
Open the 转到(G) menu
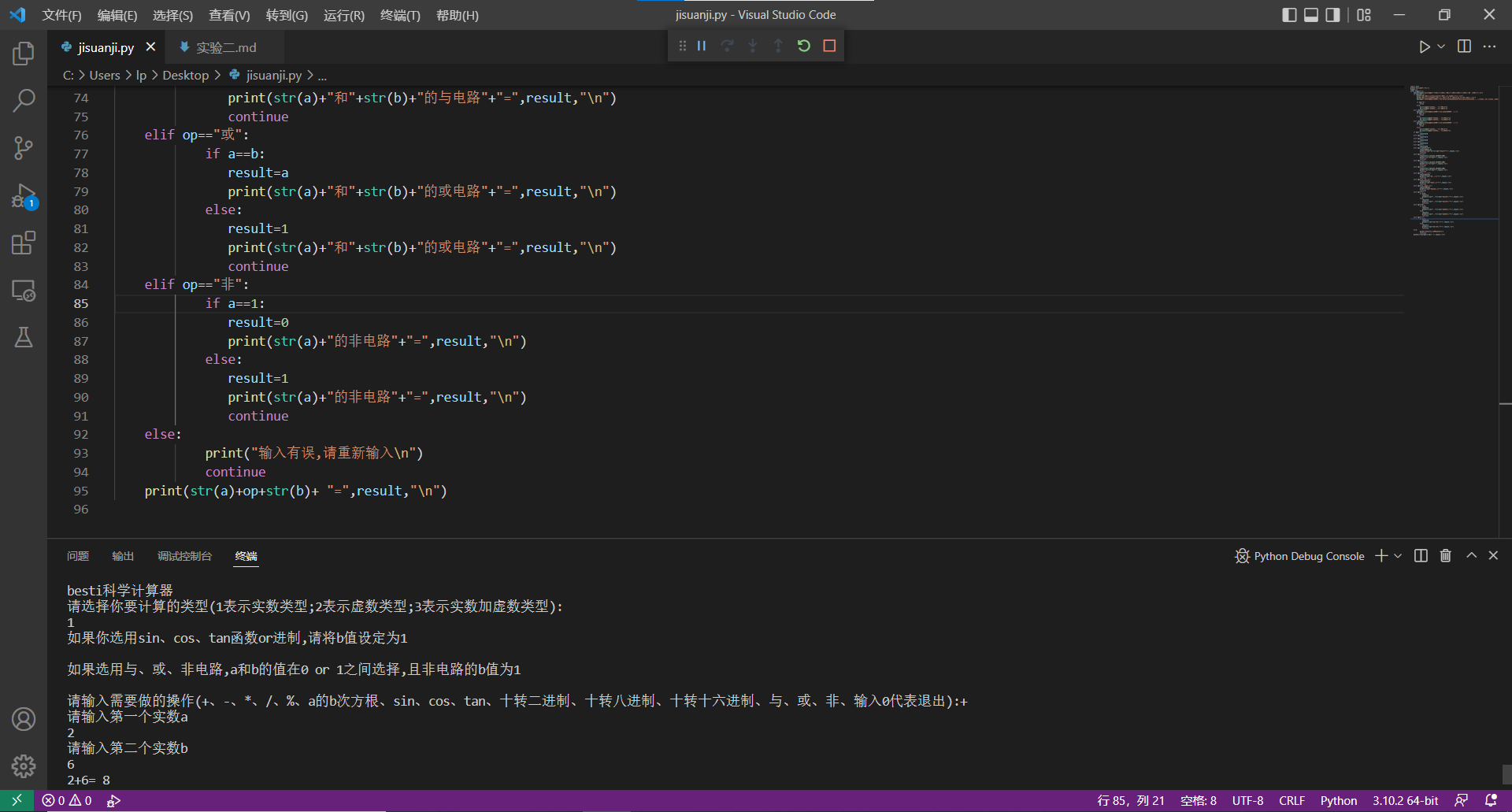coord(287,15)
